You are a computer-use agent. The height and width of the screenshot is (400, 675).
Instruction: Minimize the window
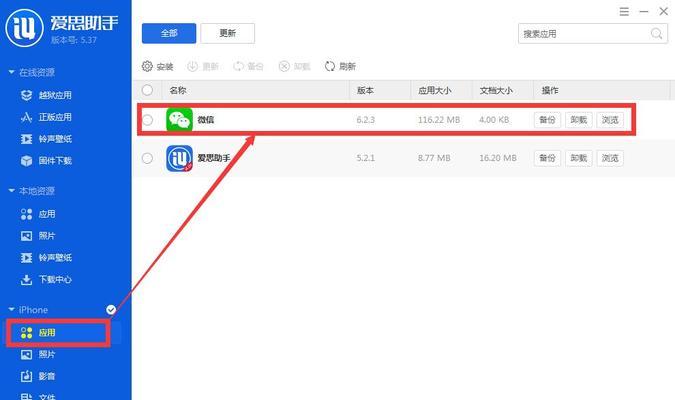(x=644, y=12)
